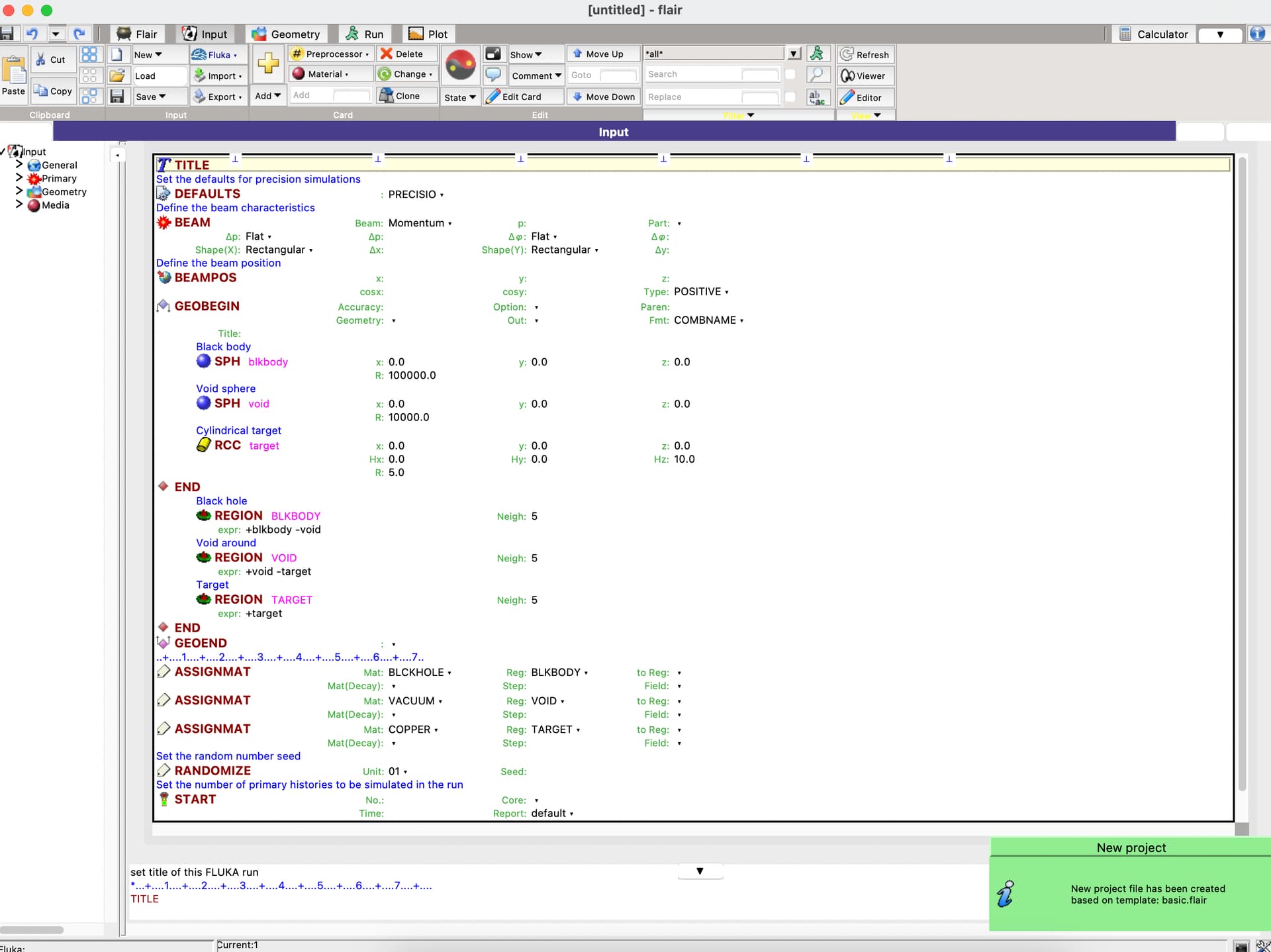Open the Import menu
This screenshot has height=952, width=1271.
coord(218,75)
